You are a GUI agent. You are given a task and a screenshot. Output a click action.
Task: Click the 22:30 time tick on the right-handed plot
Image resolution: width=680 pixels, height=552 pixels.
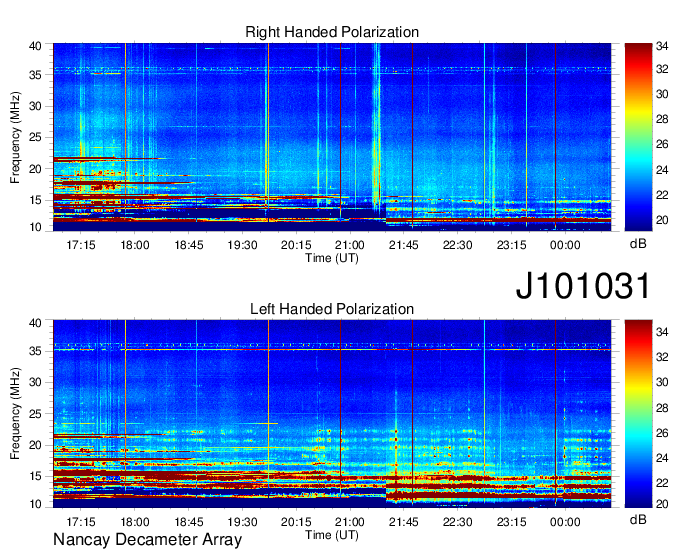(458, 245)
